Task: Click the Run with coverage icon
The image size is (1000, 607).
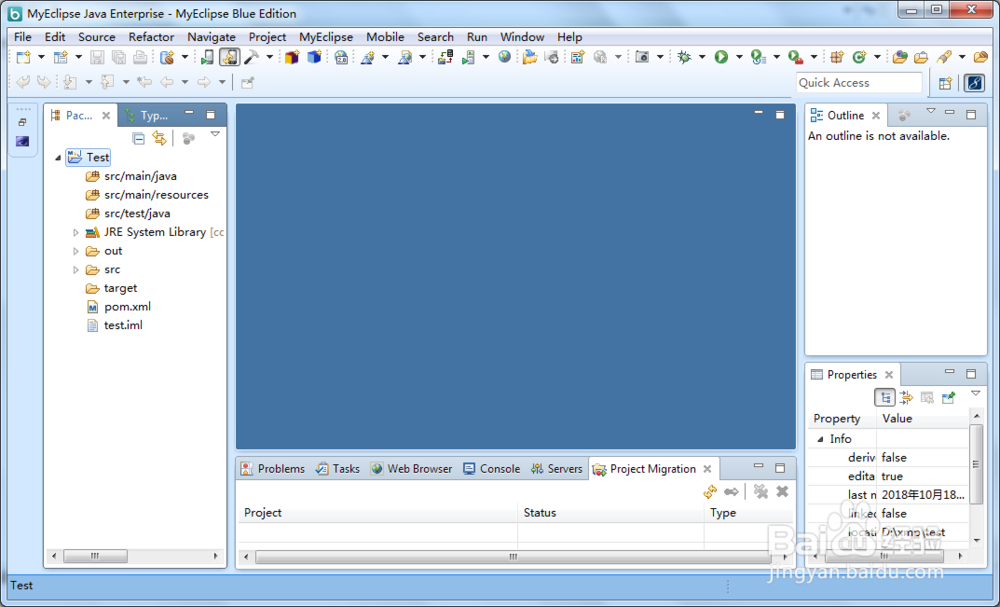Action: (758, 57)
